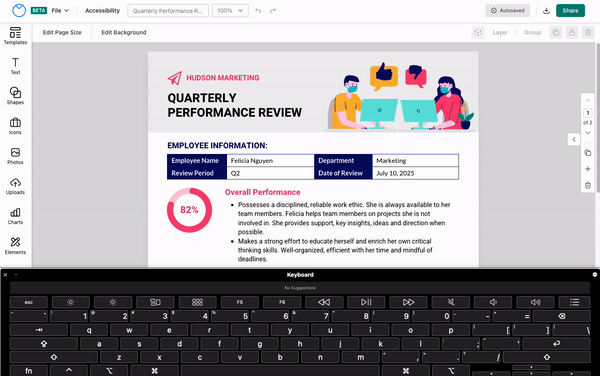Click the Q2 table cell
The height and width of the screenshot is (376, 600).
(x=270, y=173)
